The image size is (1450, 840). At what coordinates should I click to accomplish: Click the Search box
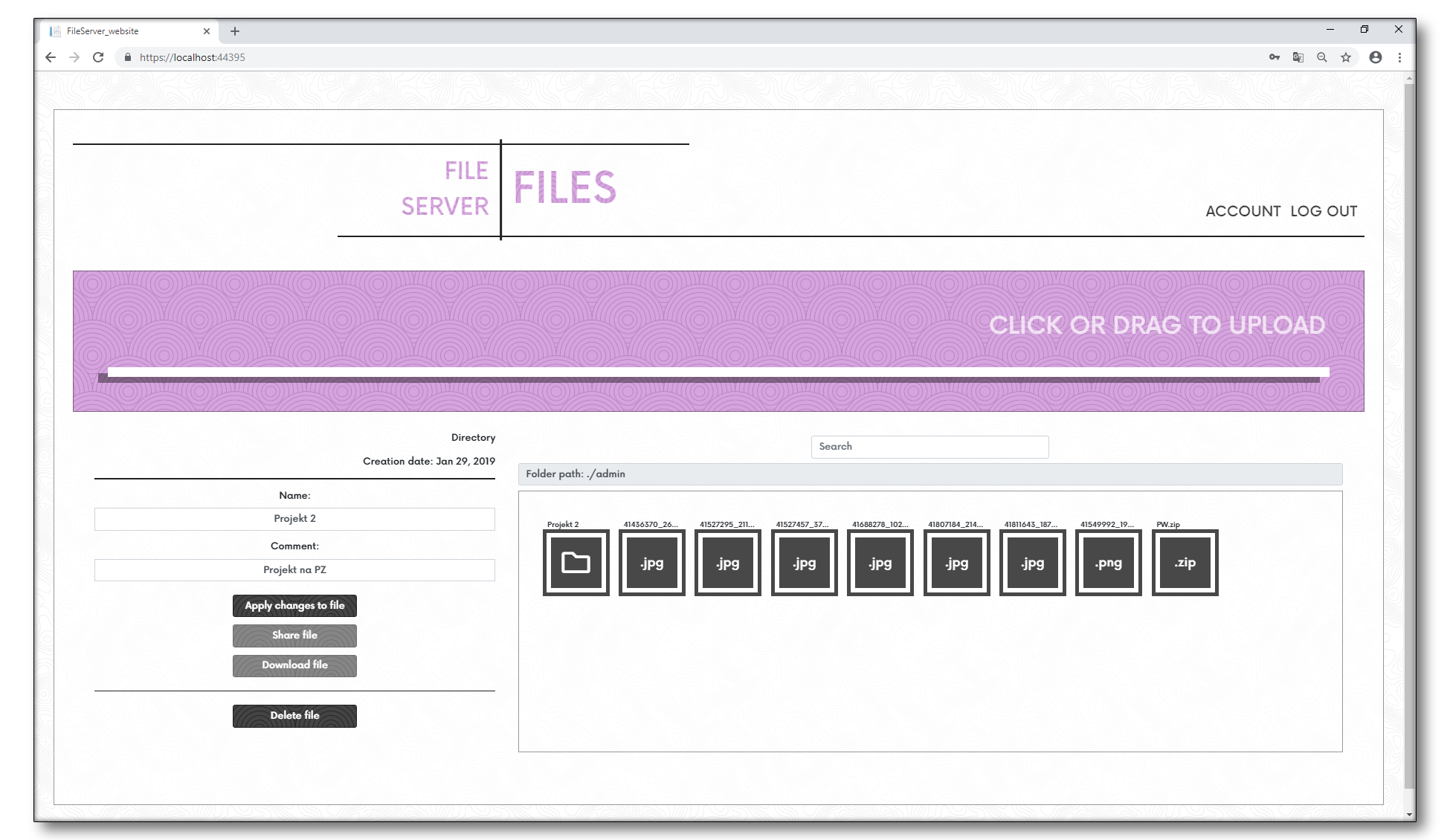(x=929, y=447)
